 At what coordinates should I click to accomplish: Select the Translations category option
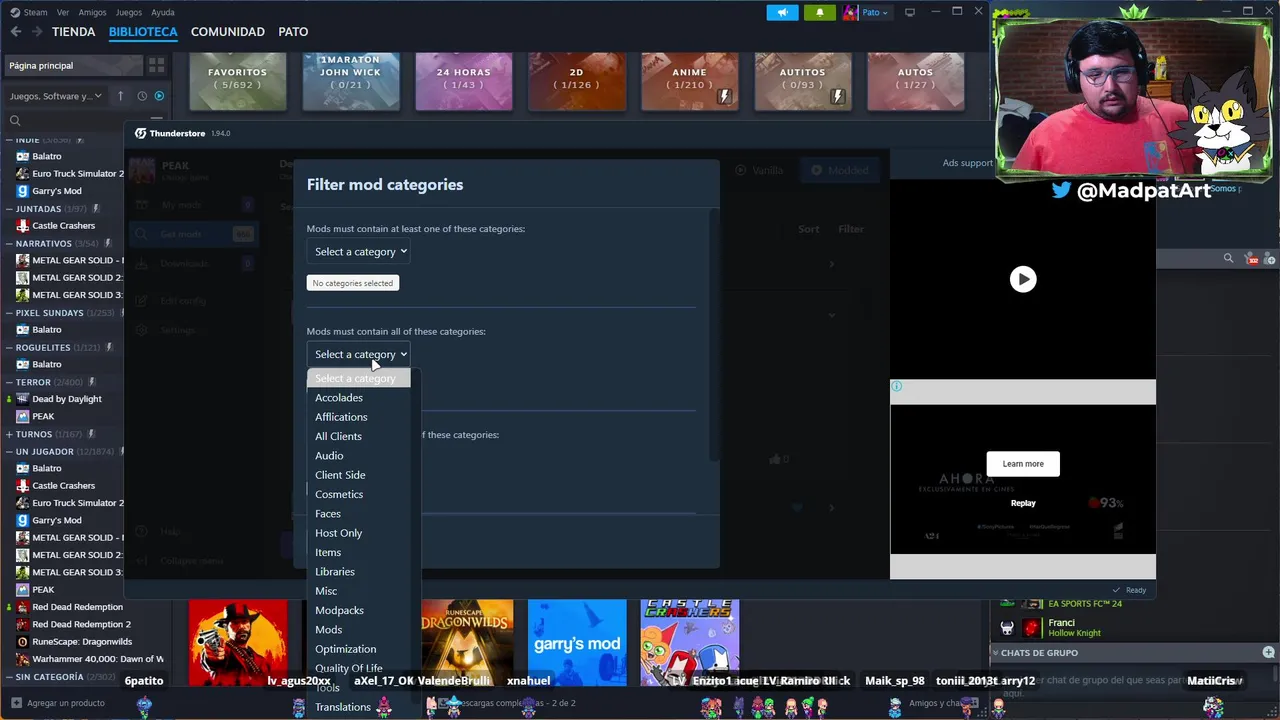click(343, 707)
